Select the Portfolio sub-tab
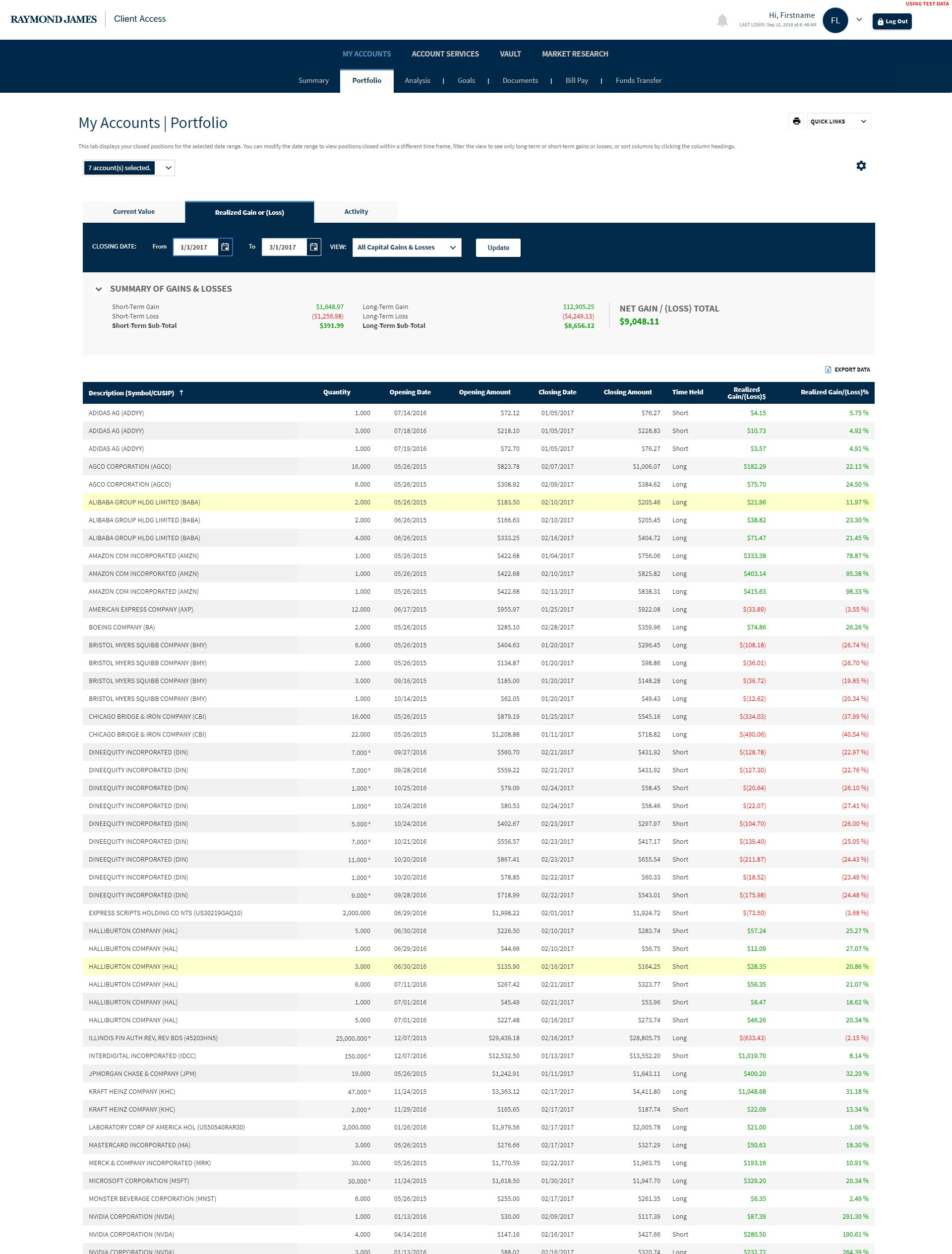The image size is (952, 1254). [x=366, y=80]
